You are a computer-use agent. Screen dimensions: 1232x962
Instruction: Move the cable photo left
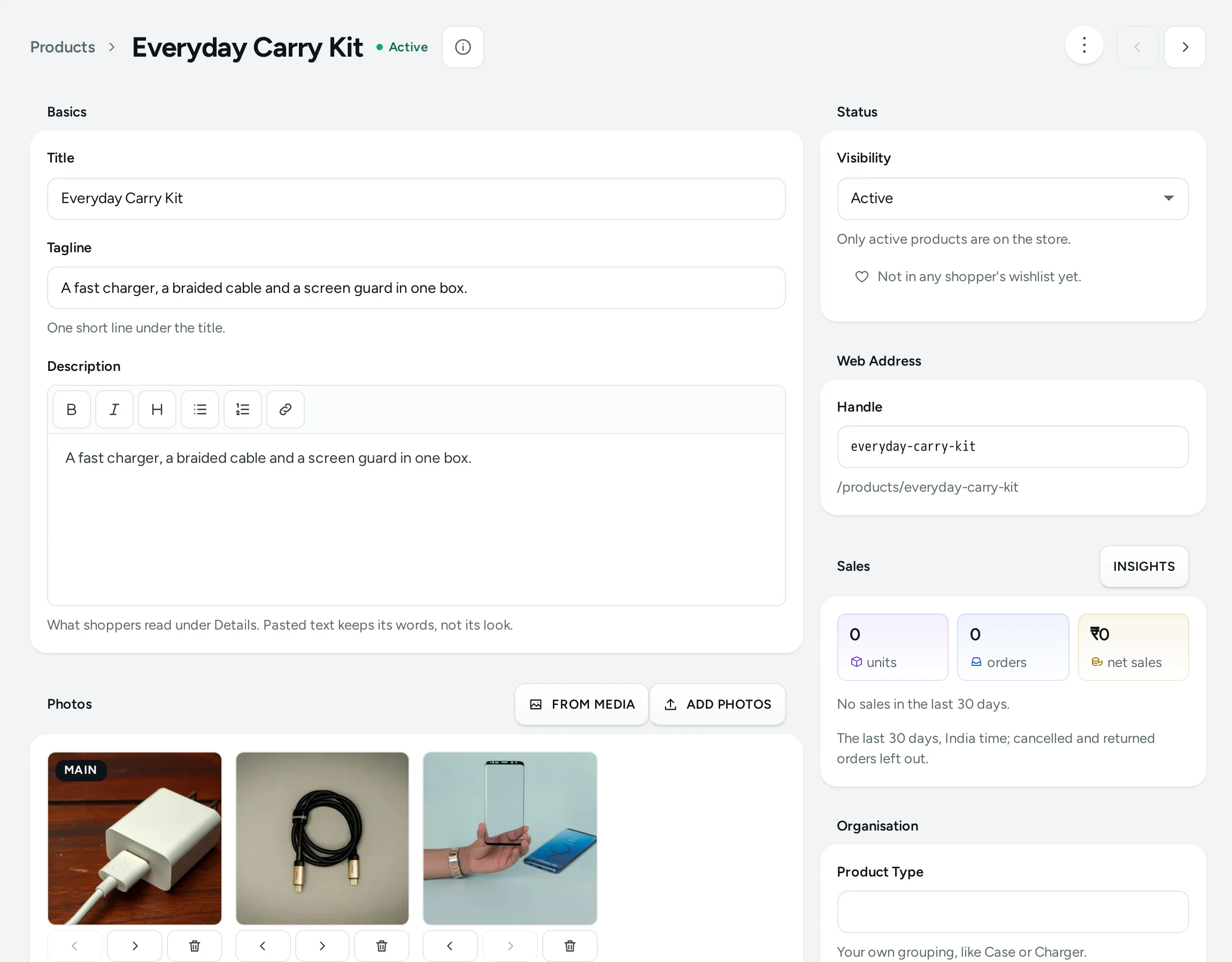263,945
